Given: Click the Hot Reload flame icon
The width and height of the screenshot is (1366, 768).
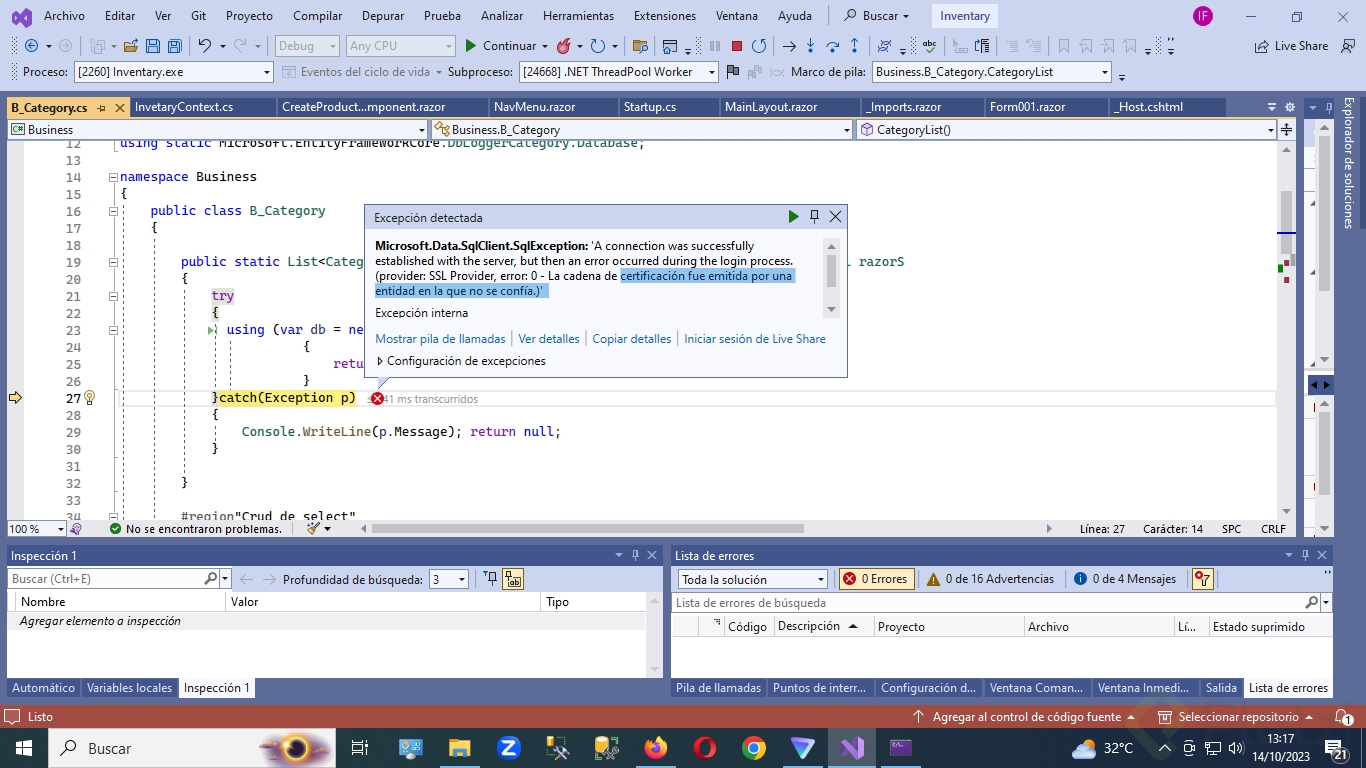Looking at the screenshot, I should pyautogui.click(x=563, y=46).
